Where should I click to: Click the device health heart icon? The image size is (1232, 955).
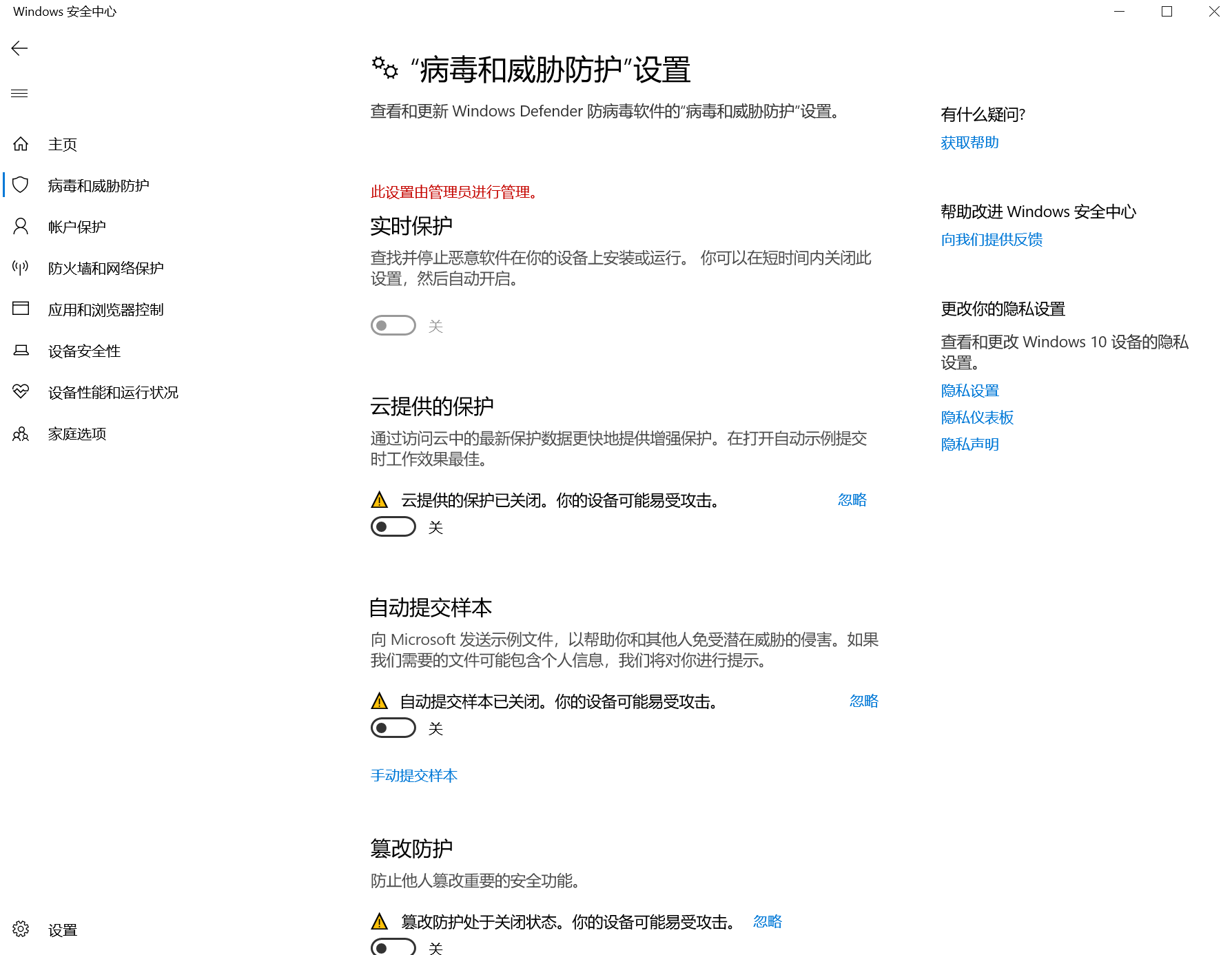(21, 391)
